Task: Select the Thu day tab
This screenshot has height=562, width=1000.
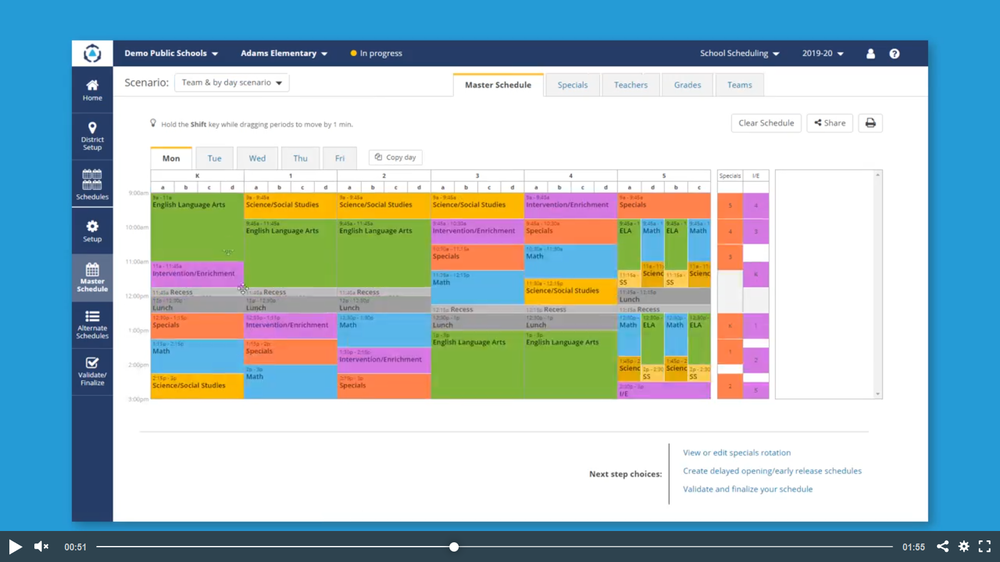Action: click(300, 158)
